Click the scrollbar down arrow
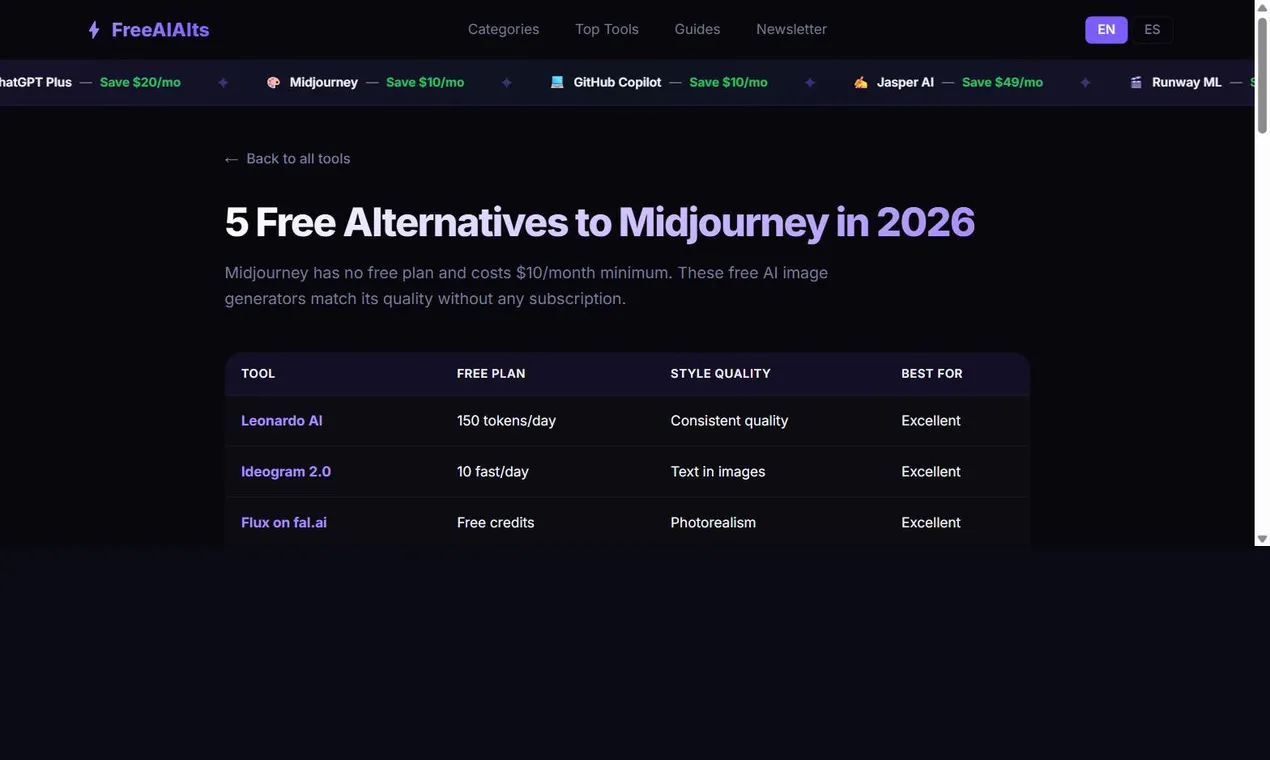1270x760 pixels. click(1262, 538)
